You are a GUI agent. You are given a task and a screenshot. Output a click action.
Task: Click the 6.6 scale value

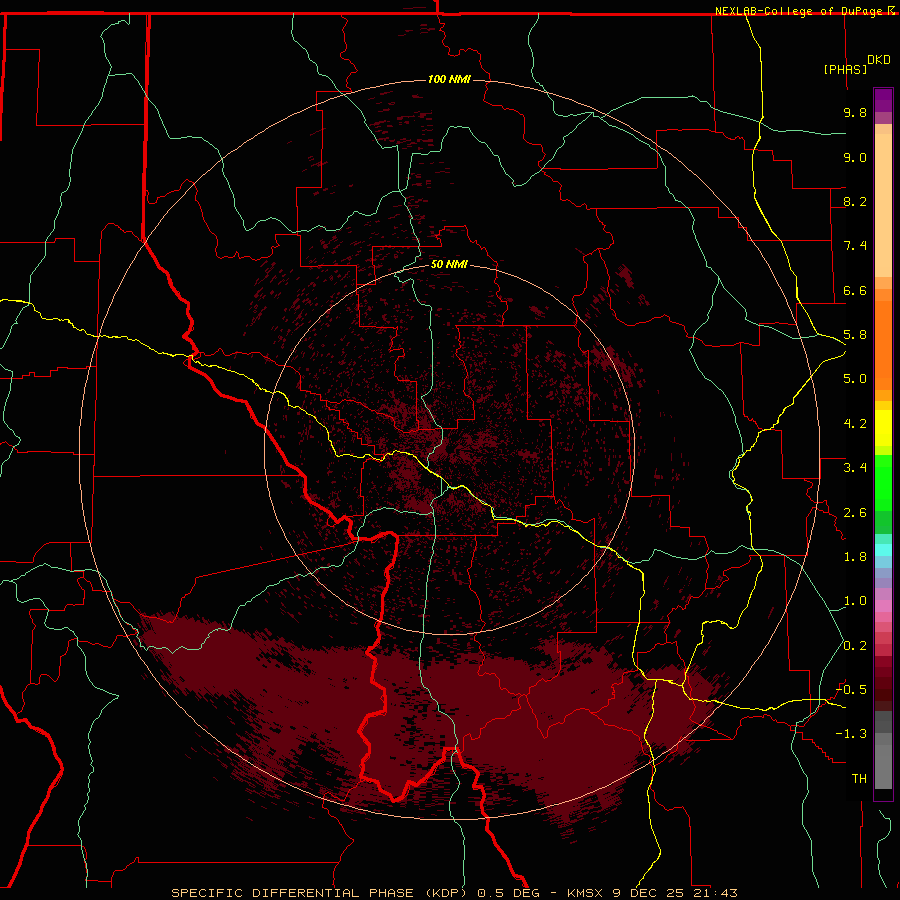[x=855, y=290]
